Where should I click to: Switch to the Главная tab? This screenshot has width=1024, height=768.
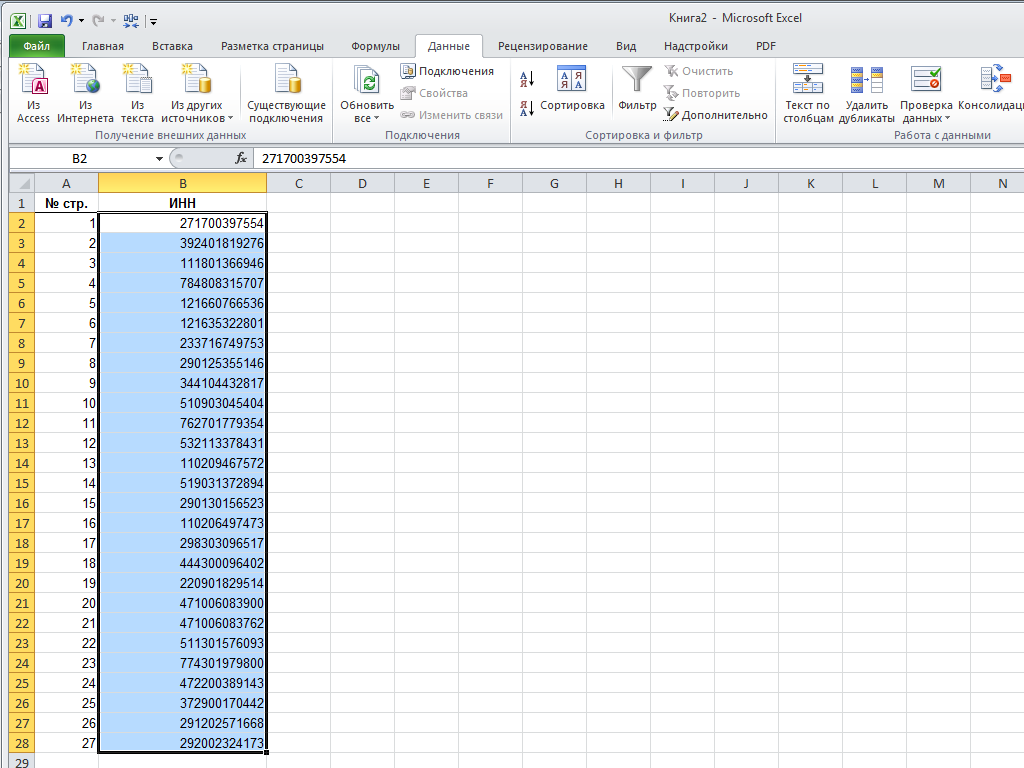[x=103, y=46]
